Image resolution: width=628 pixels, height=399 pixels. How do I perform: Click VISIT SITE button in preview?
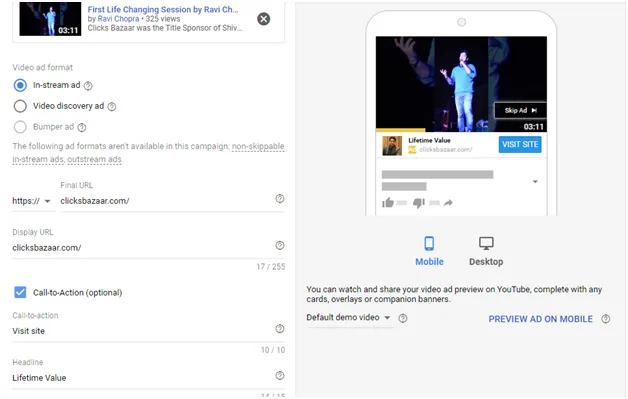coord(520,145)
